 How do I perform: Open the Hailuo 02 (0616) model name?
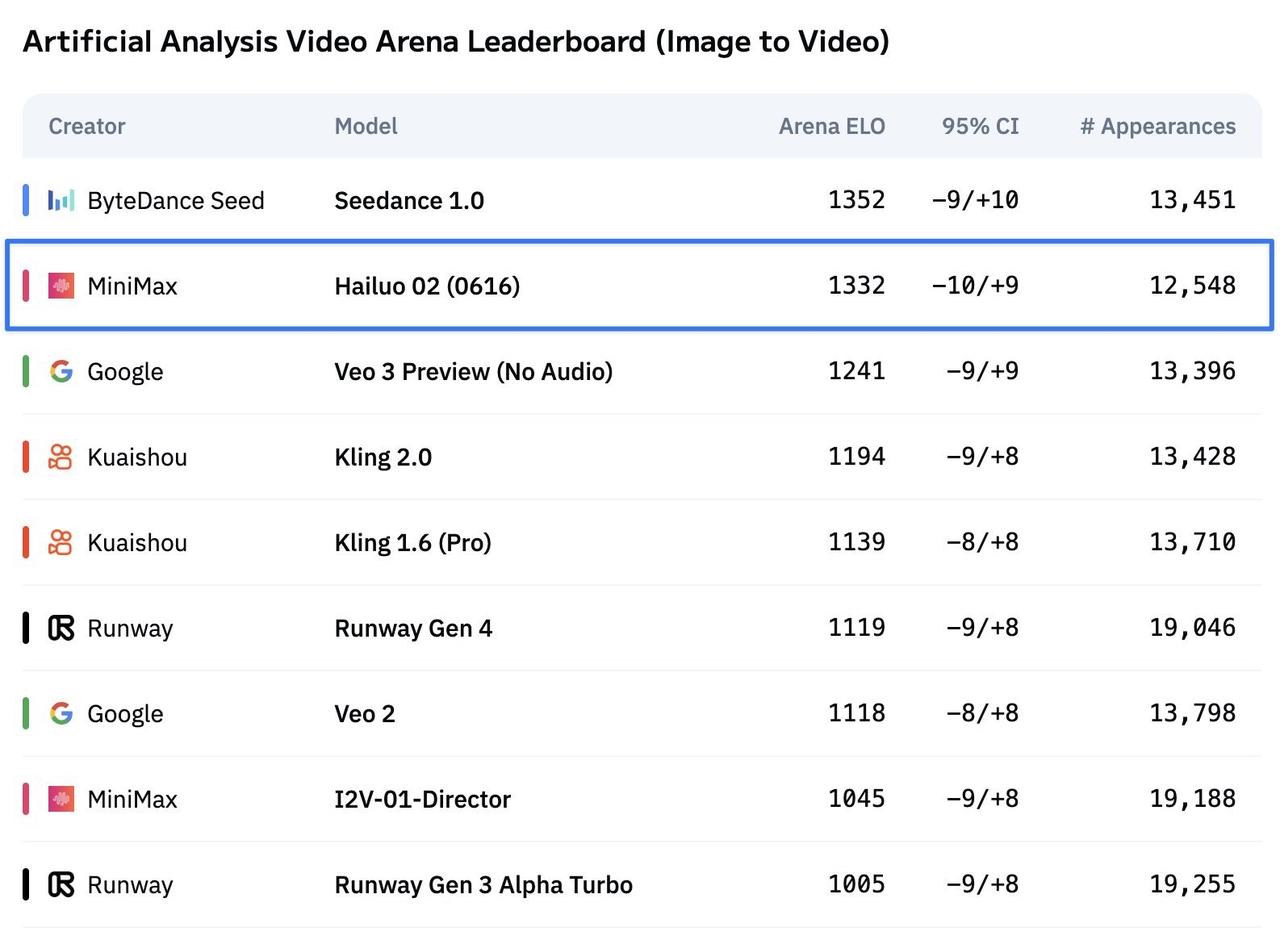coord(427,286)
